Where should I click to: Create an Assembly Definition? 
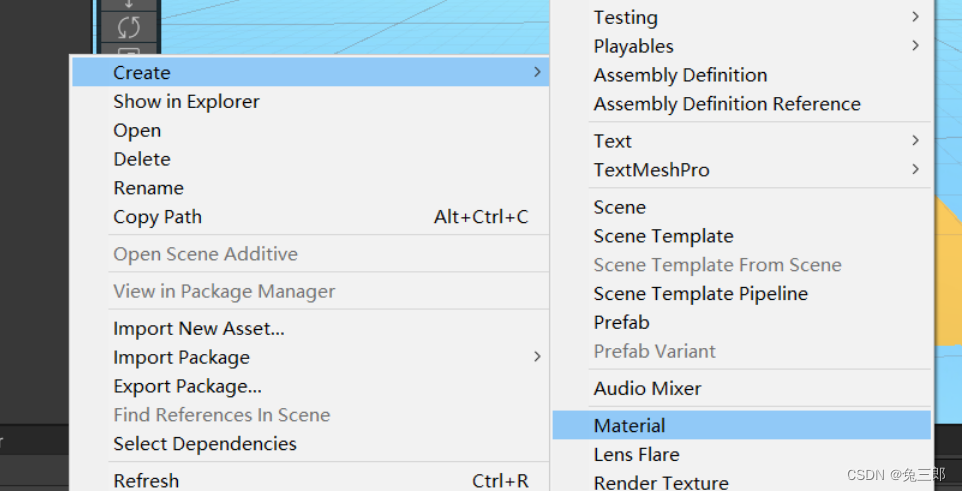coord(680,75)
